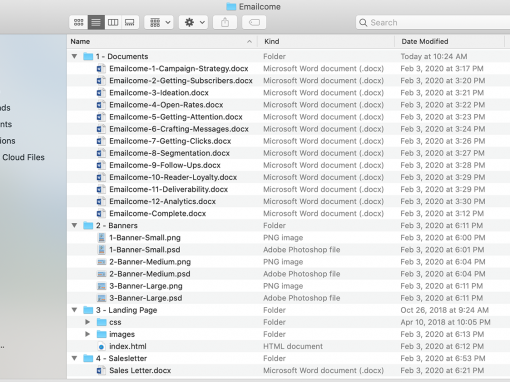510x382 pixels.
Task: Select Emailcome-12-Analytics.docx file name
Action: [163, 201]
